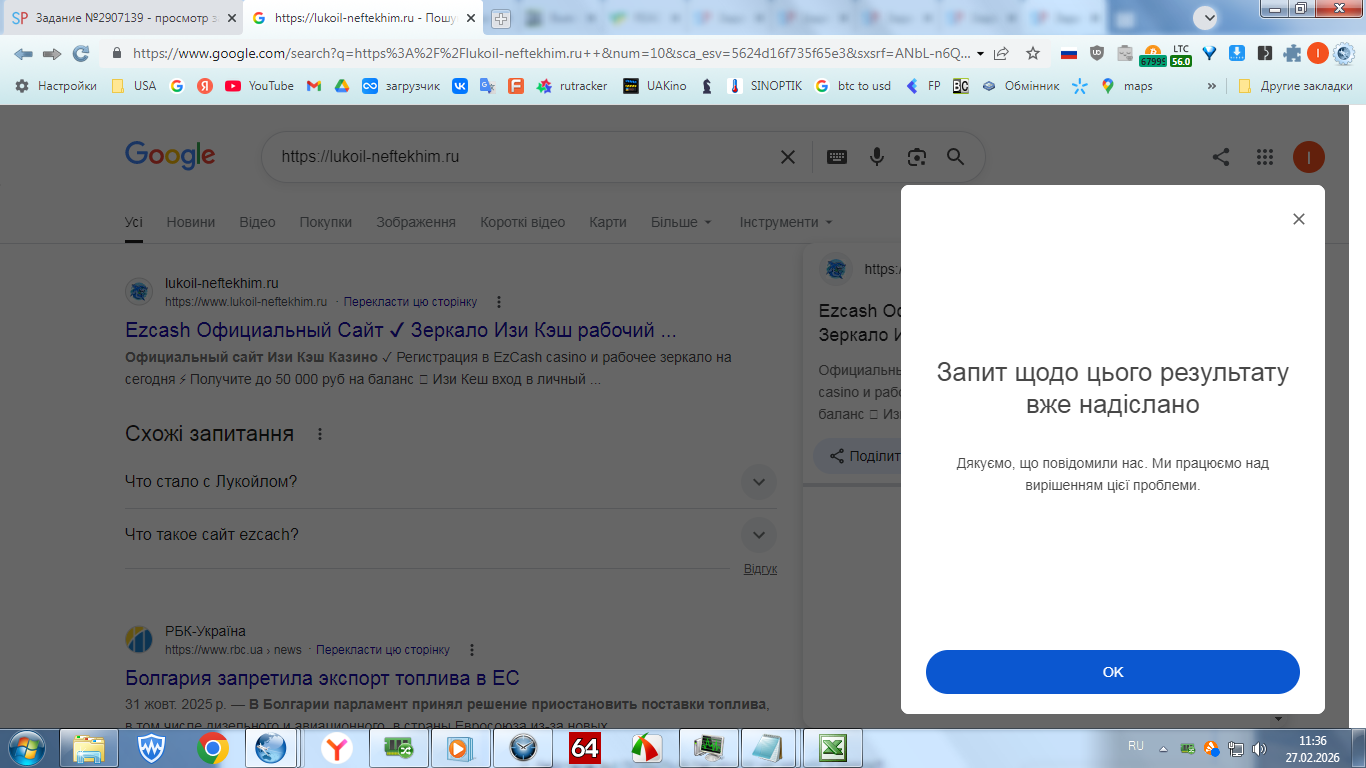Click the Extensions puzzle icon

point(1292,53)
